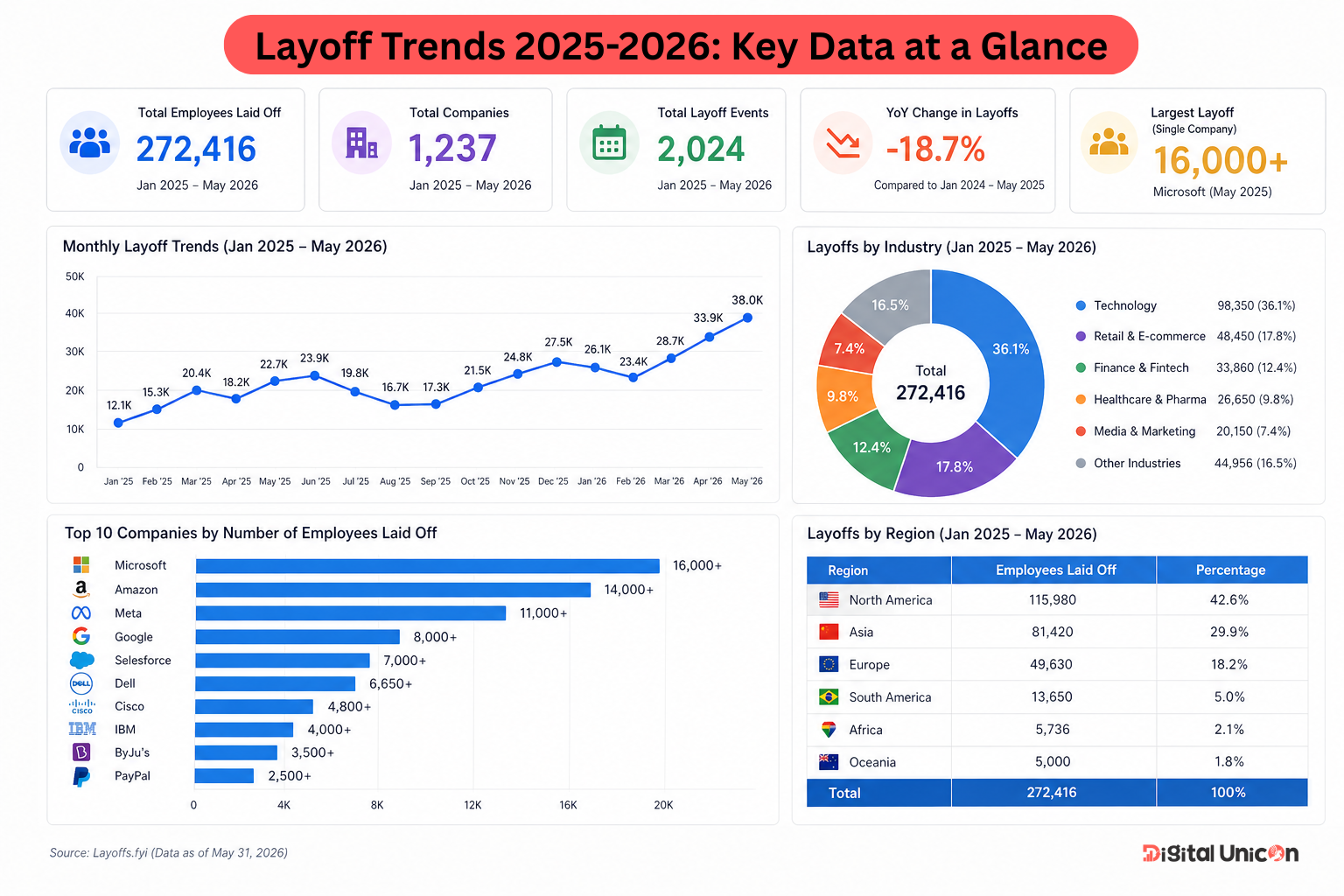The width and height of the screenshot is (1344, 896).
Task: Click the purple Retail & E-commerce legend dot
Action: tap(1081, 336)
